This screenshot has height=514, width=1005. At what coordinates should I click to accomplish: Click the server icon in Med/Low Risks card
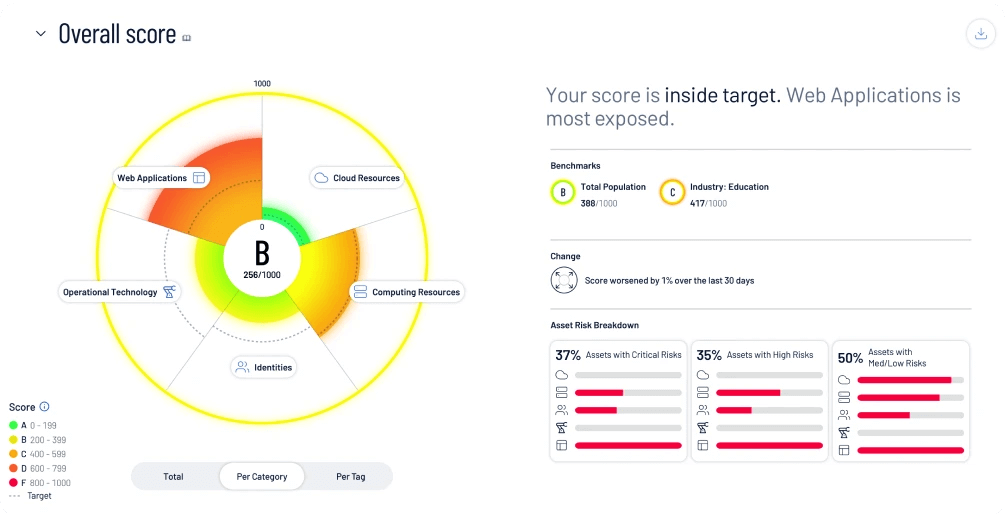(x=844, y=397)
